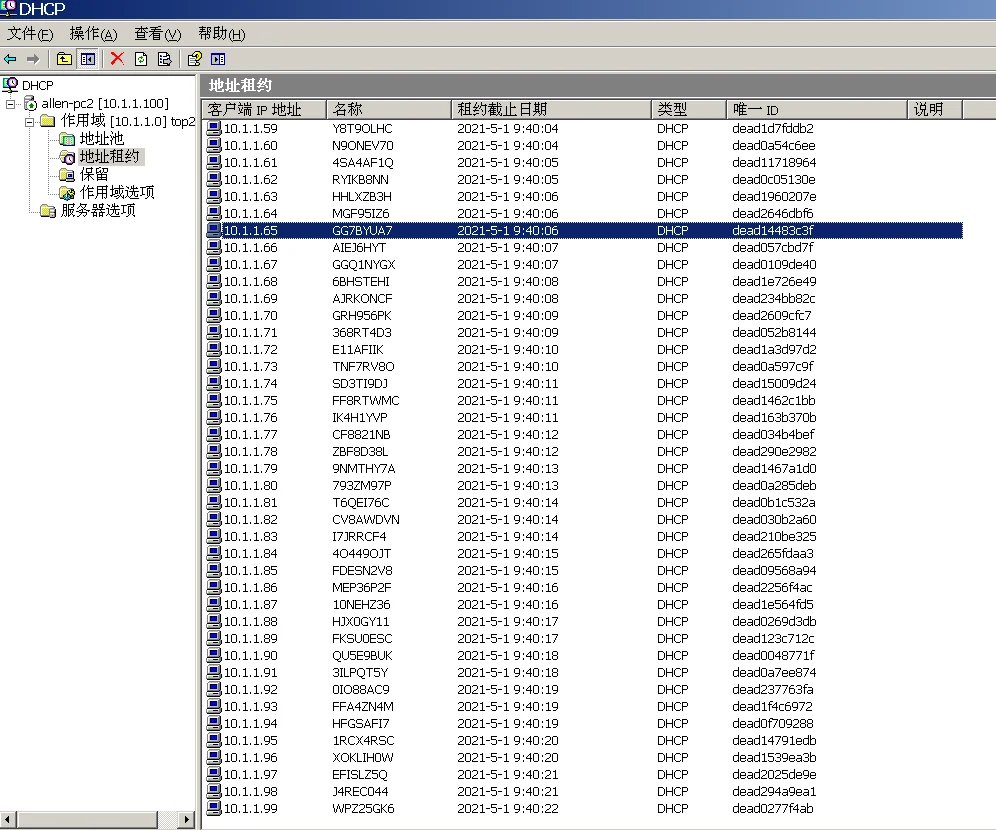Select 作用域 [10.1.1.0] top2 in tree
Image resolution: width=996 pixels, height=830 pixels.
coord(128,121)
